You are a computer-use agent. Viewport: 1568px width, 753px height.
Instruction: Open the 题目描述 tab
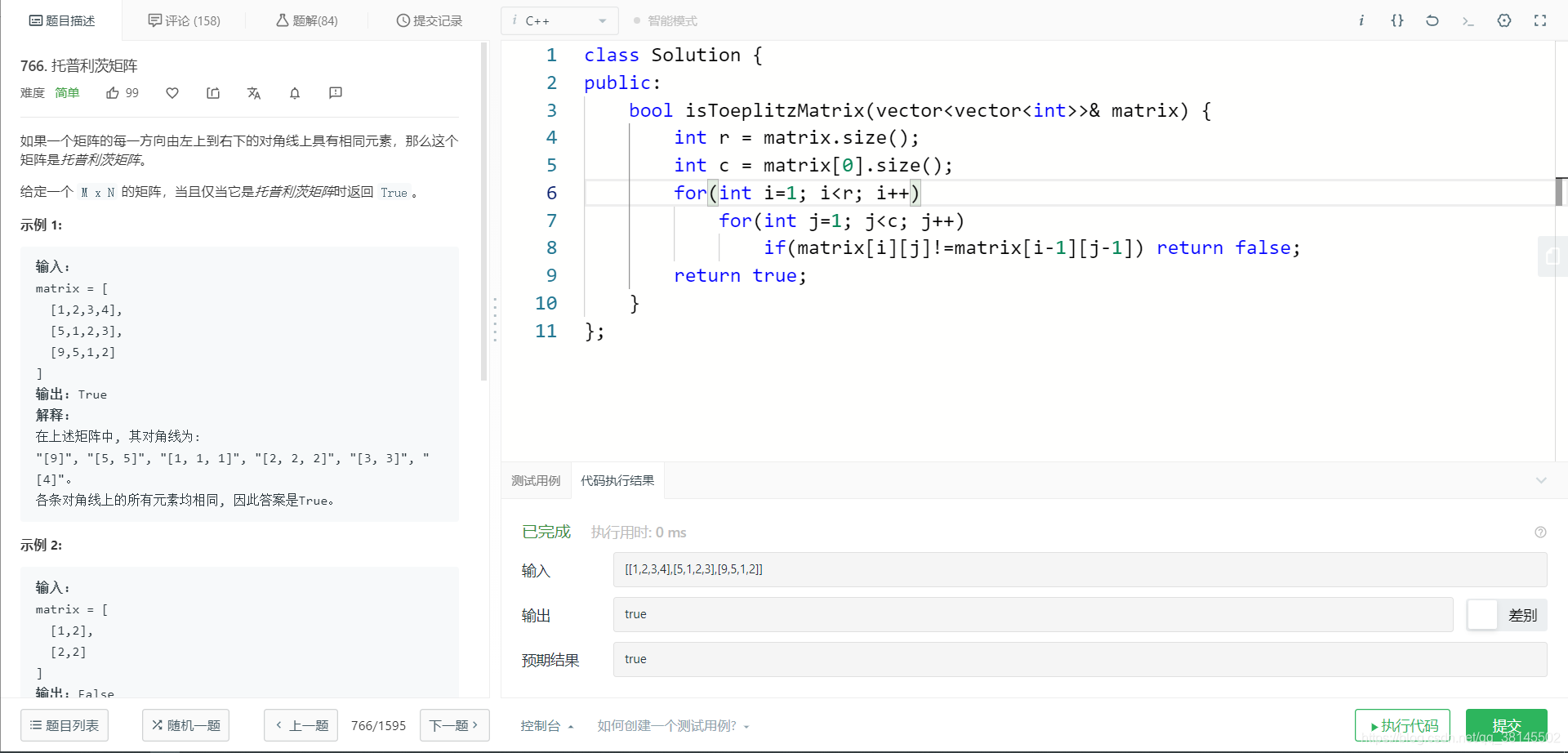62,20
